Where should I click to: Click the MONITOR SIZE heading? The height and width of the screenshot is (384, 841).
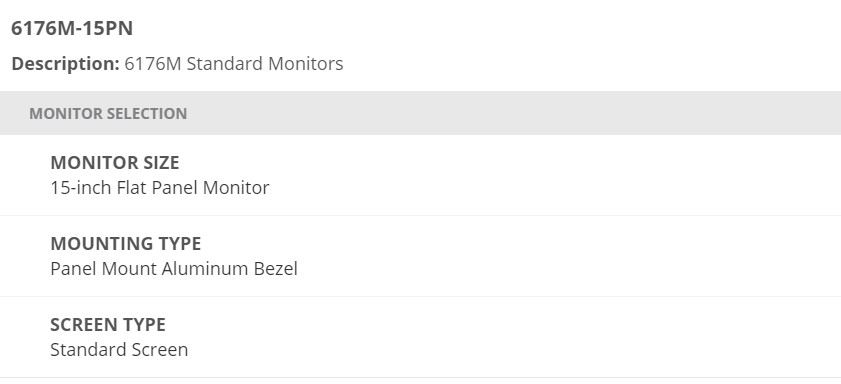tap(115, 163)
